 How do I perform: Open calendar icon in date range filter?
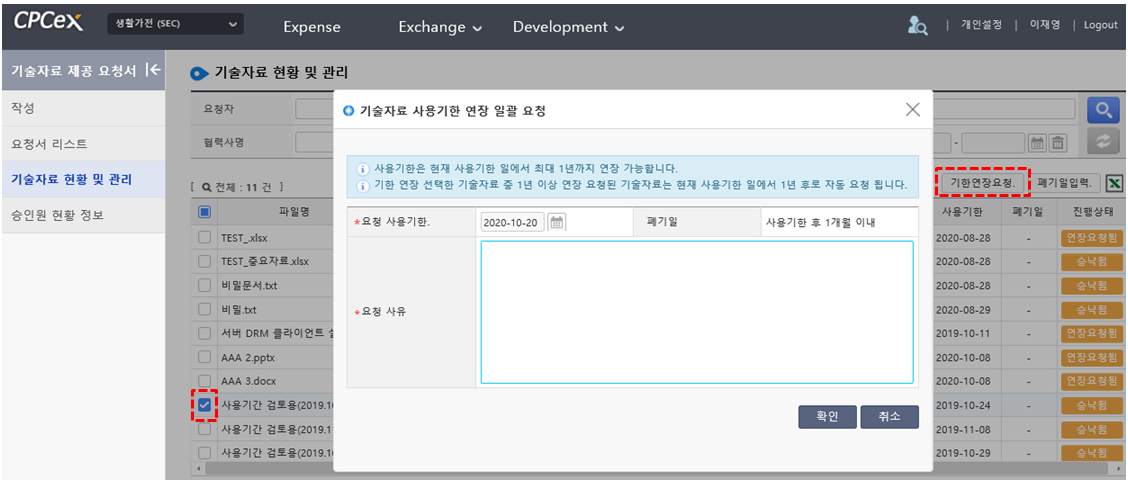click(1037, 143)
